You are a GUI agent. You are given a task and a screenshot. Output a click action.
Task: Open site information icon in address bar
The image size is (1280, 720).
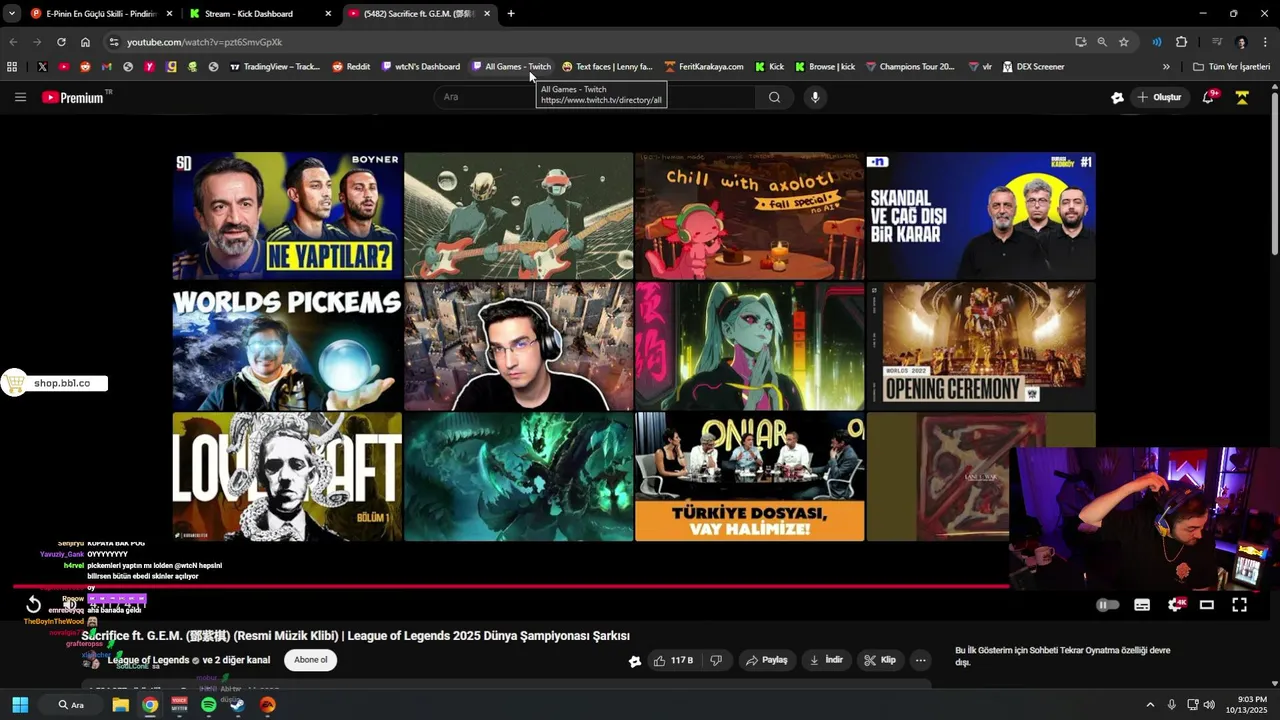point(113,42)
